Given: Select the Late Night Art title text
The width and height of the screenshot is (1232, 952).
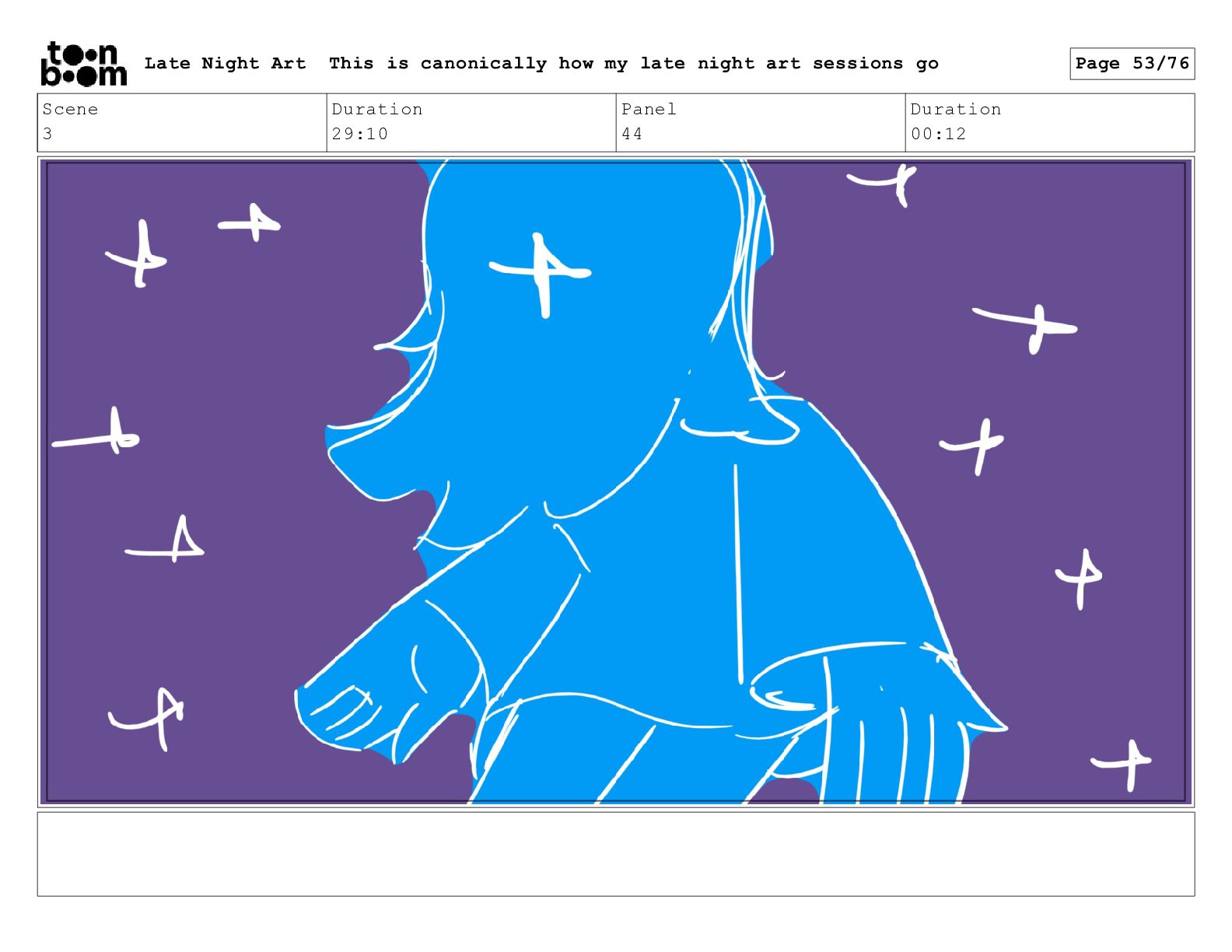Looking at the screenshot, I should coord(225,63).
